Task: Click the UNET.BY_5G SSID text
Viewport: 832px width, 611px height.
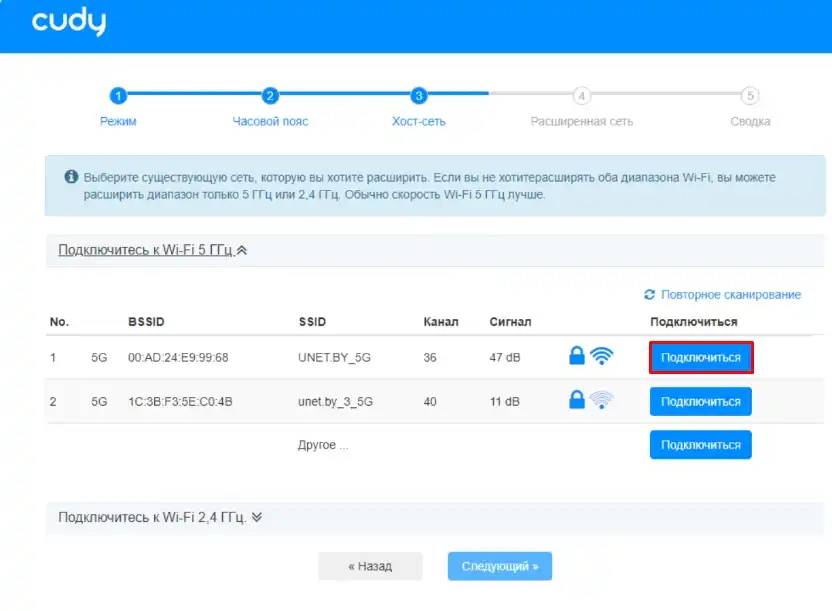Action: (x=334, y=357)
